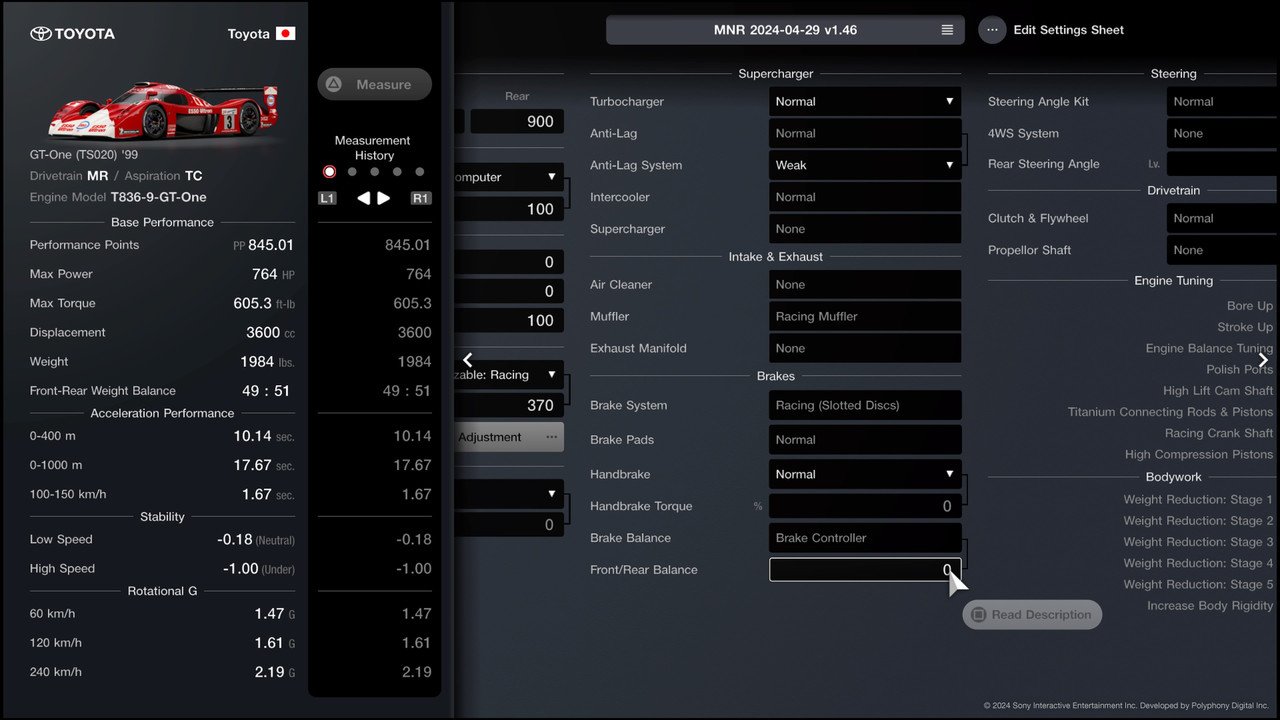
Task: Open the Racing tyre dropdown above 370
Action: 510,375
